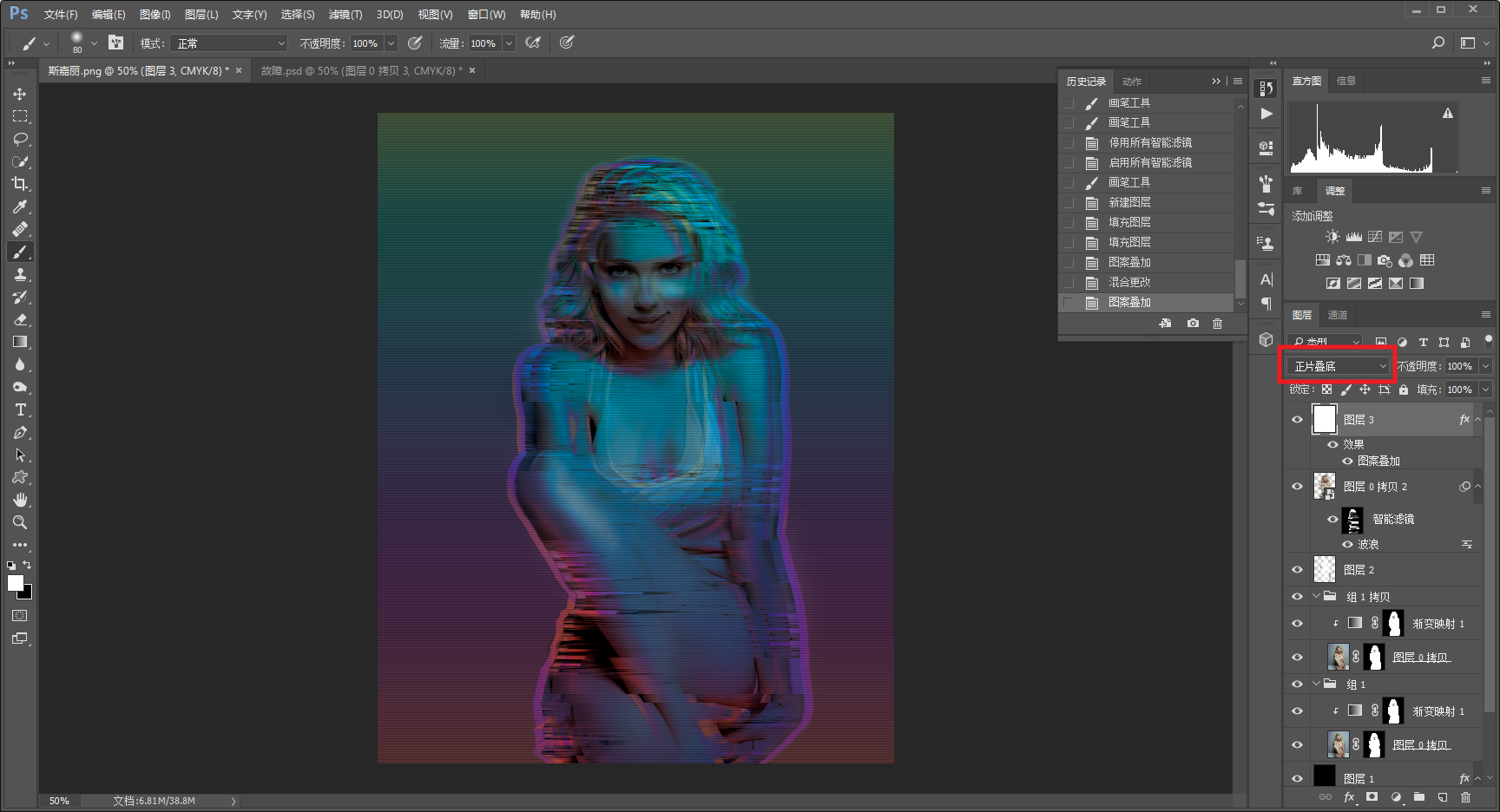Open the search icon in options bar

click(1438, 43)
